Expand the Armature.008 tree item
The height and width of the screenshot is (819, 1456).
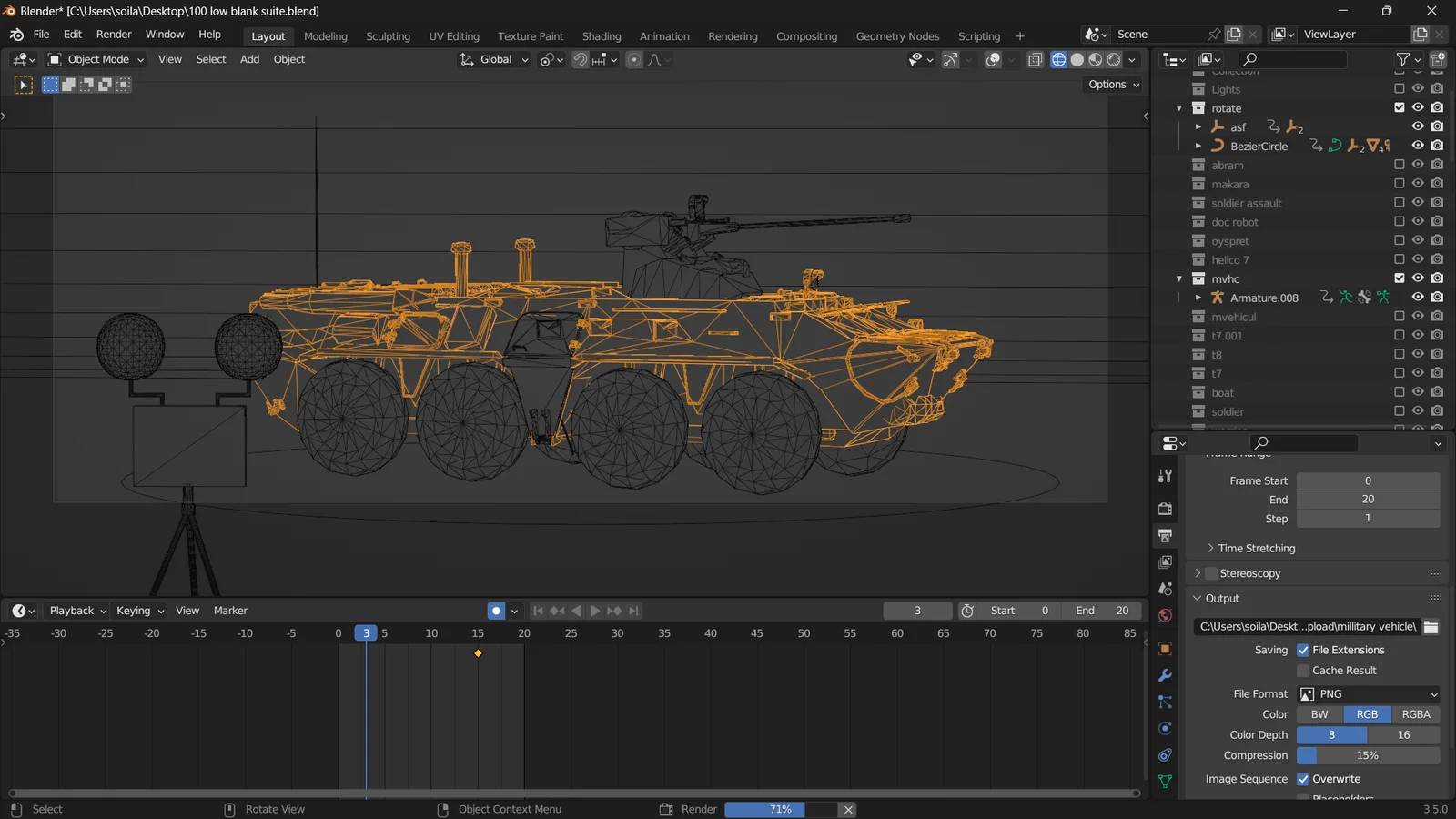[x=1198, y=298]
